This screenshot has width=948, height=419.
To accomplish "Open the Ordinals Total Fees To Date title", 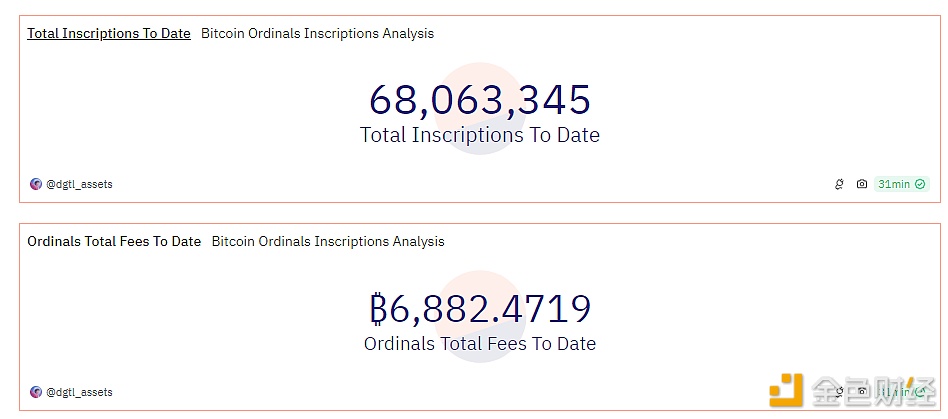I will tap(114, 241).
